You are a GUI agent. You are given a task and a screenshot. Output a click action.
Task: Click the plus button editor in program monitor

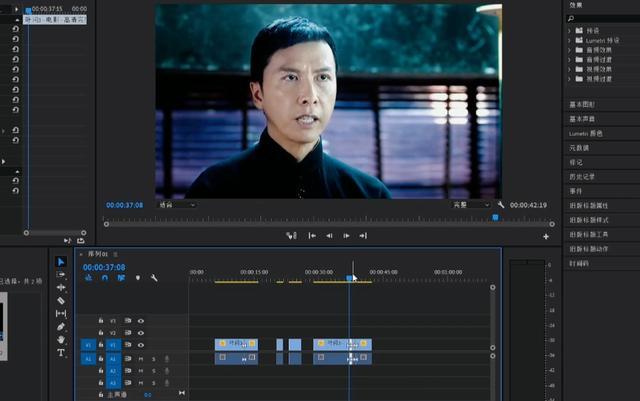click(546, 237)
